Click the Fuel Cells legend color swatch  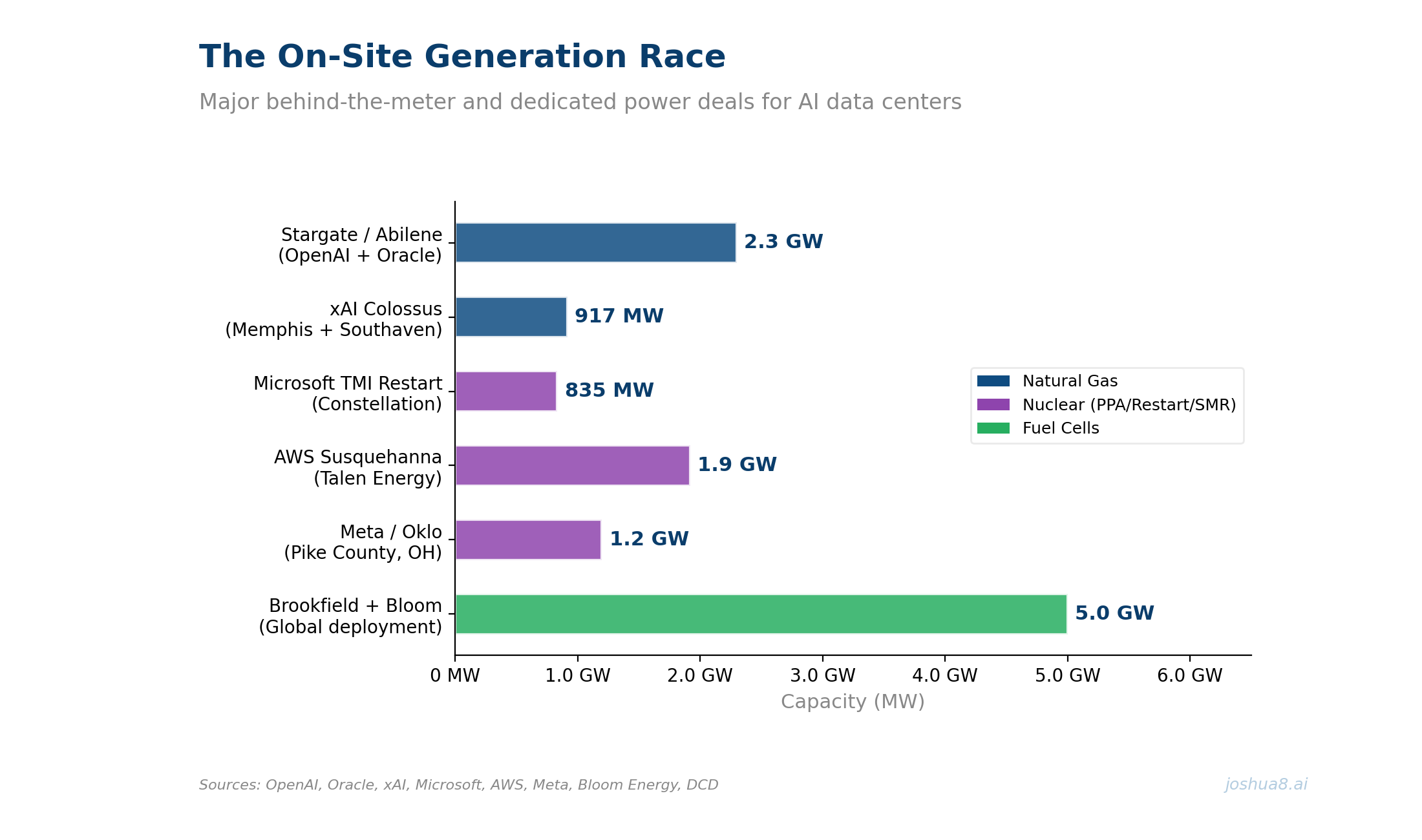point(993,428)
